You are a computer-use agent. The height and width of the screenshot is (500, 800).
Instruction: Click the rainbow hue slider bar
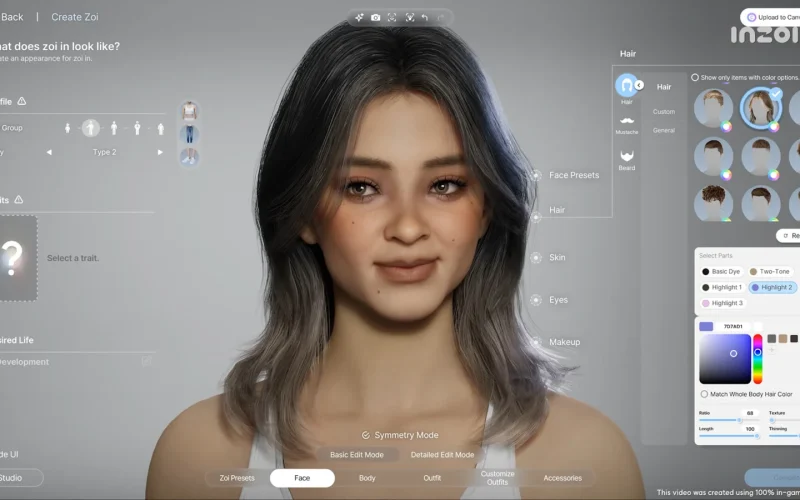(x=758, y=359)
